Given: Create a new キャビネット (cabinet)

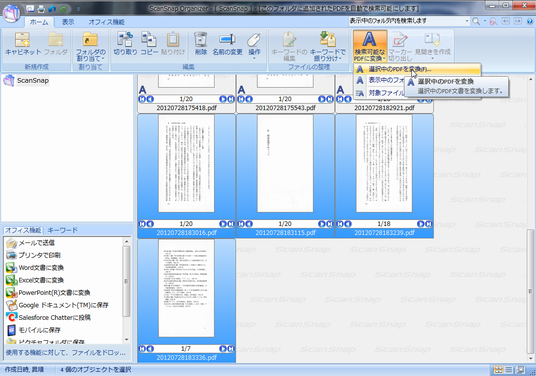Looking at the screenshot, I should tap(23, 44).
